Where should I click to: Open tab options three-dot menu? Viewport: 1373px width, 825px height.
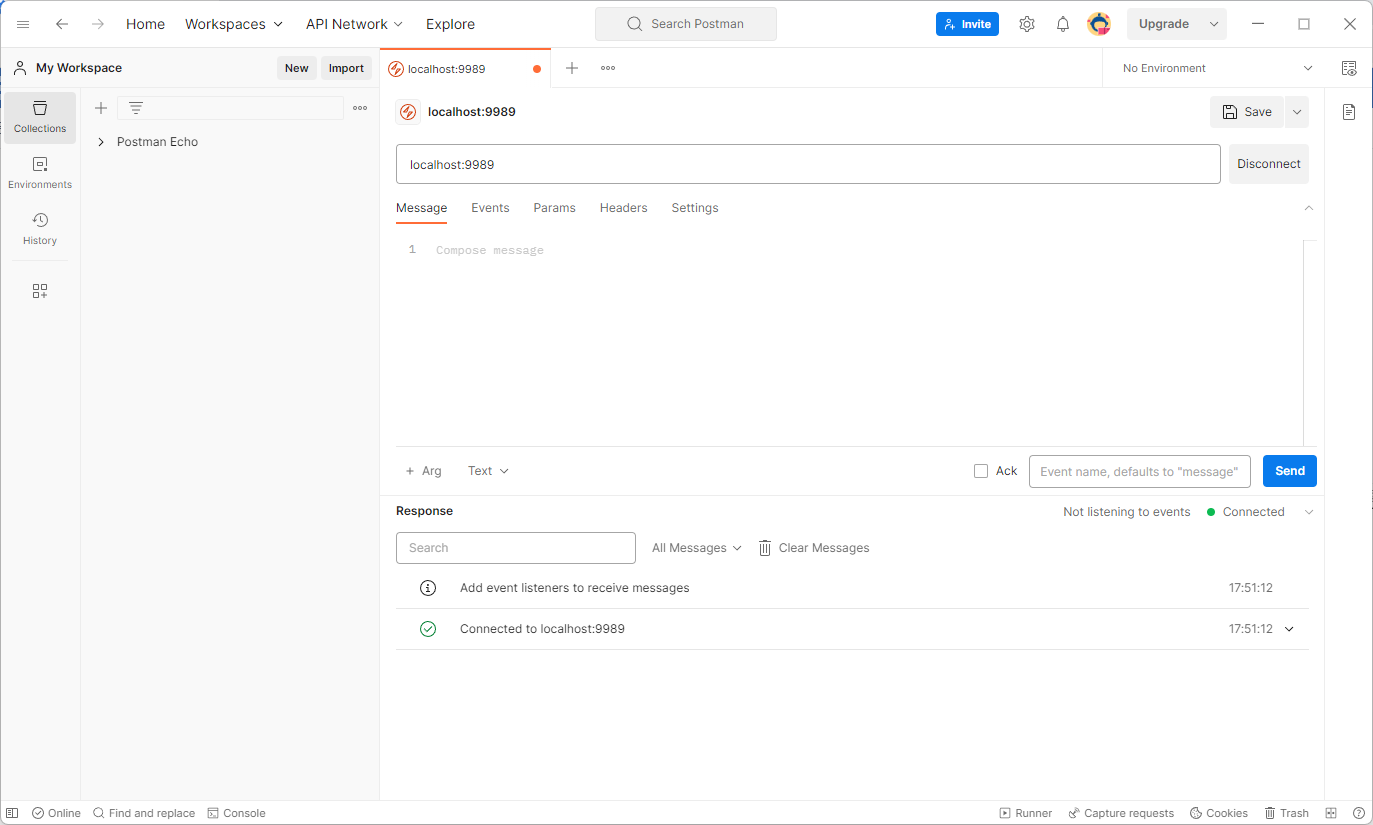point(608,68)
